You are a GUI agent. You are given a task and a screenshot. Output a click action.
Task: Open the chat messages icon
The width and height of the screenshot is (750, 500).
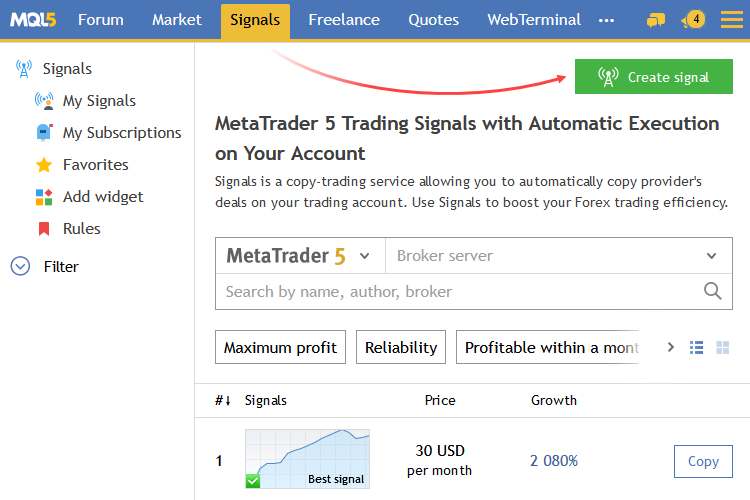pos(656,20)
